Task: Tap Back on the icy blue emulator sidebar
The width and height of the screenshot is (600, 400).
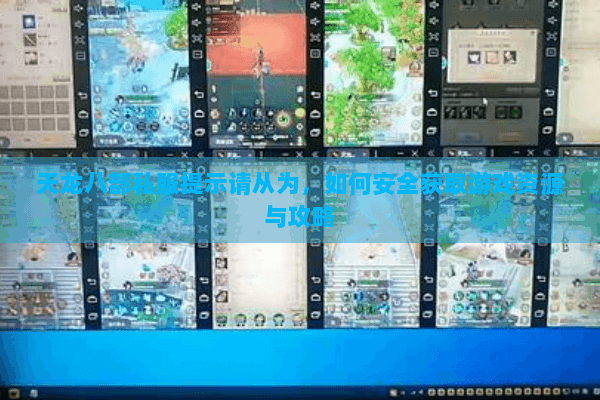Action: point(199,94)
